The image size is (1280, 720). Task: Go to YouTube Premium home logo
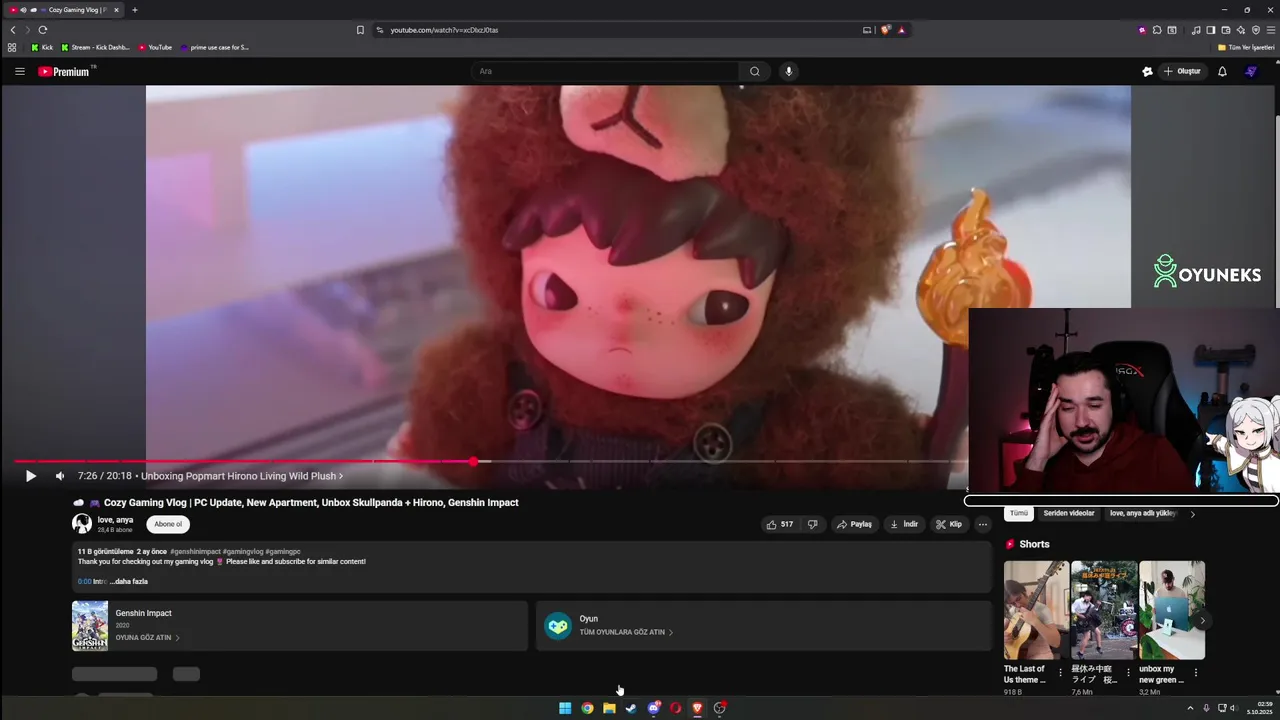tap(64, 71)
